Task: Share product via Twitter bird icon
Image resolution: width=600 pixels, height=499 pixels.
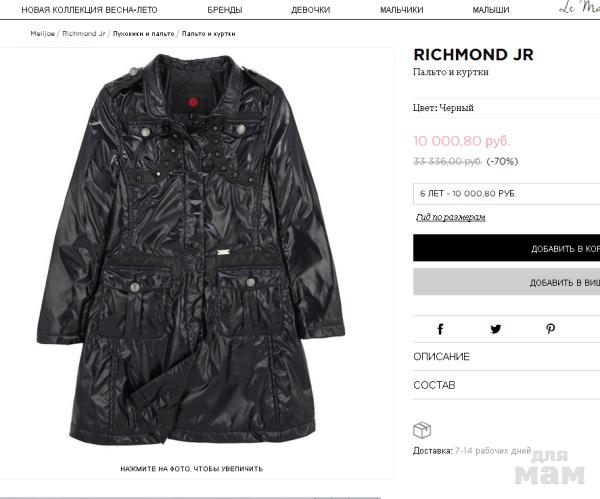Action: [x=496, y=329]
